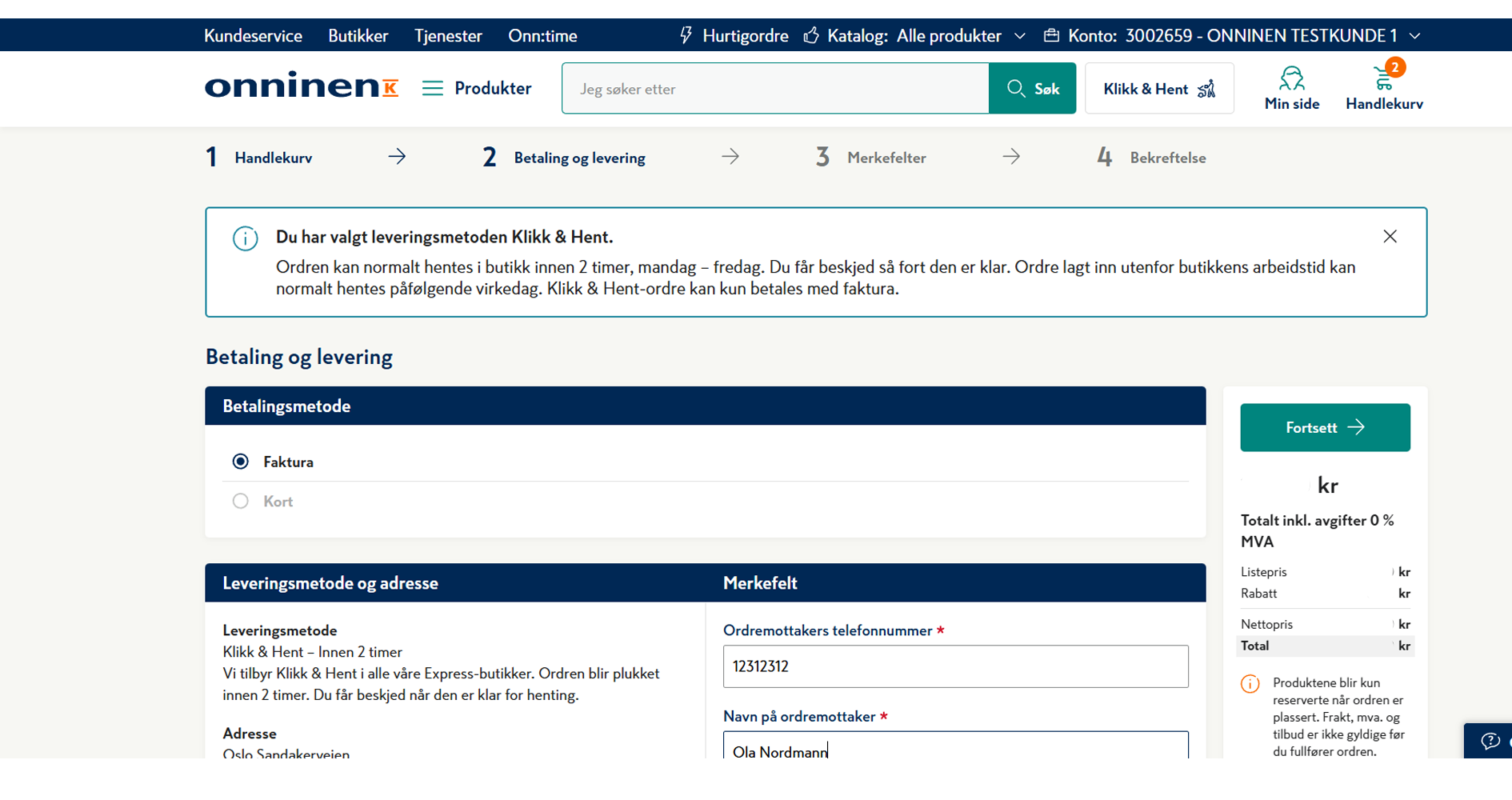The width and height of the screenshot is (1512, 800).
Task: Select the Kort payment radio button
Action: tap(240, 501)
